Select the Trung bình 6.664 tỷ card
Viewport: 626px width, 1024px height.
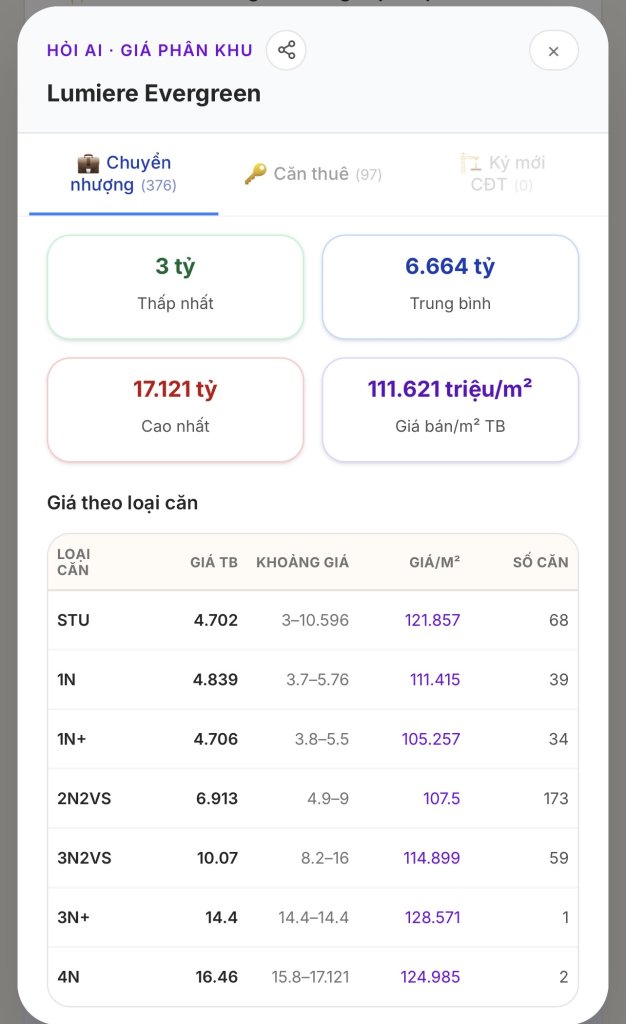click(x=450, y=287)
